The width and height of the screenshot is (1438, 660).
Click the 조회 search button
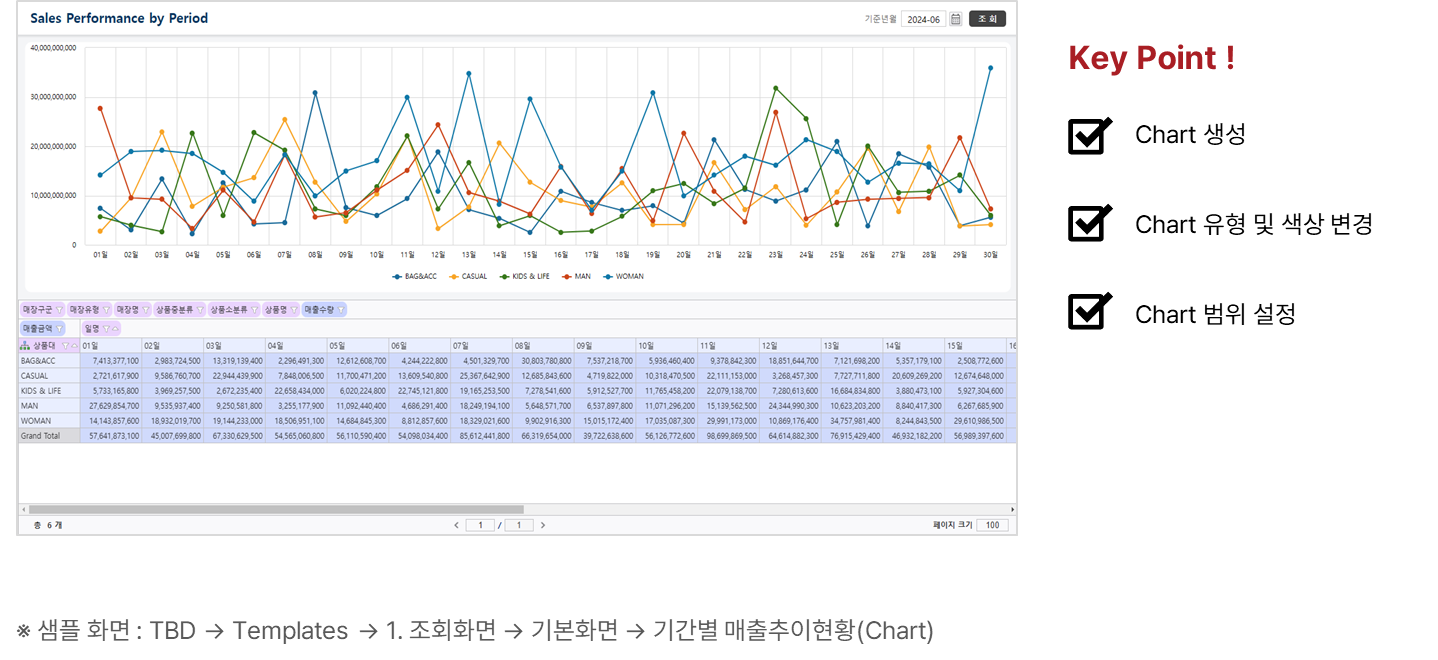pyautogui.click(x=987, y=19)
